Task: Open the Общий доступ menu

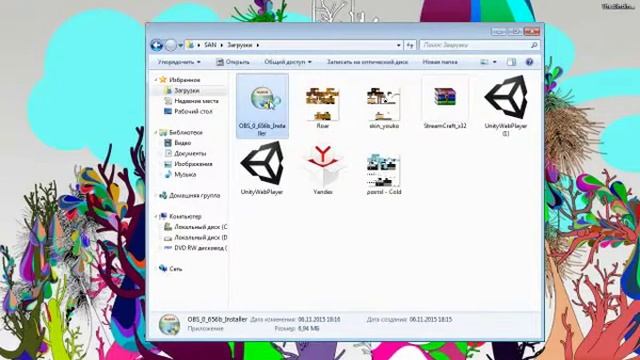Action: click(288, 62)
